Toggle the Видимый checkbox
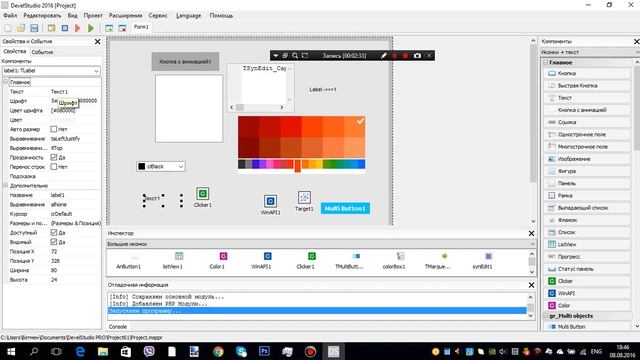The image size is (640, 360). [53, 242]
